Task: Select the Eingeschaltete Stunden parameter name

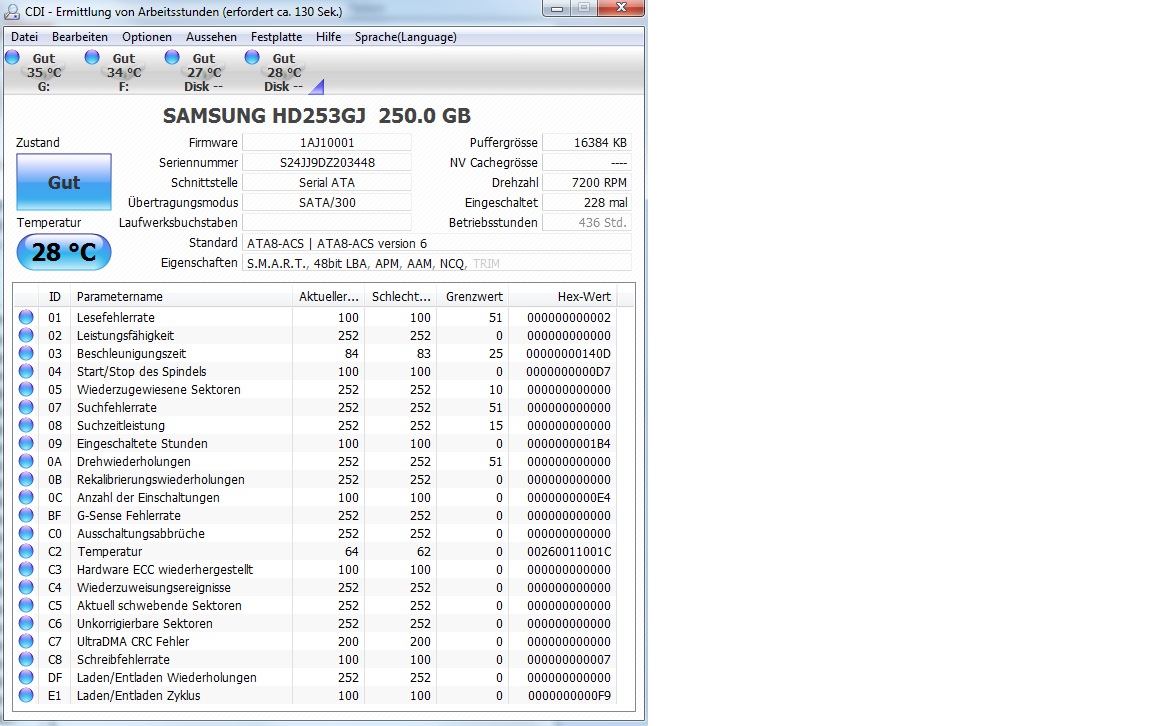Action: pyautogui.click(x=142, y=443)
